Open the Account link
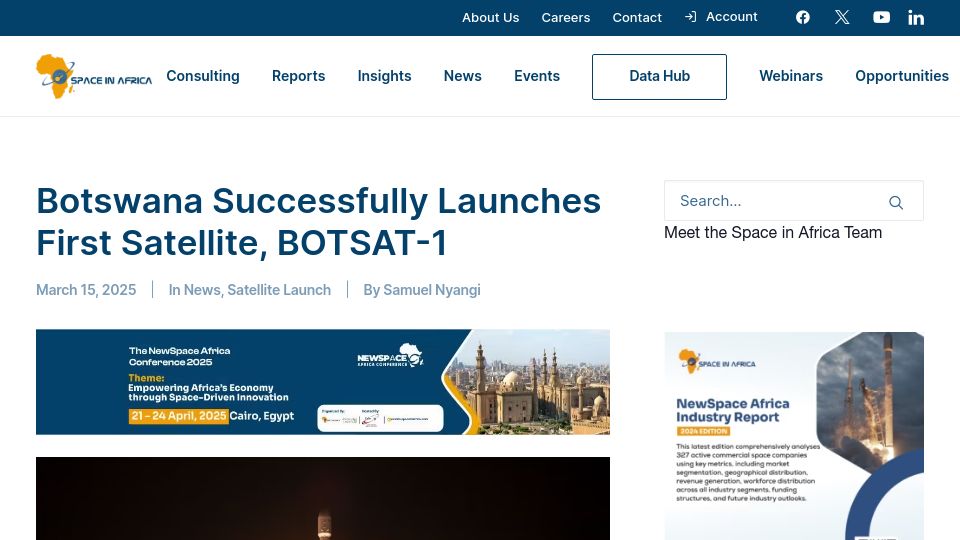 (x=732, y=17)
